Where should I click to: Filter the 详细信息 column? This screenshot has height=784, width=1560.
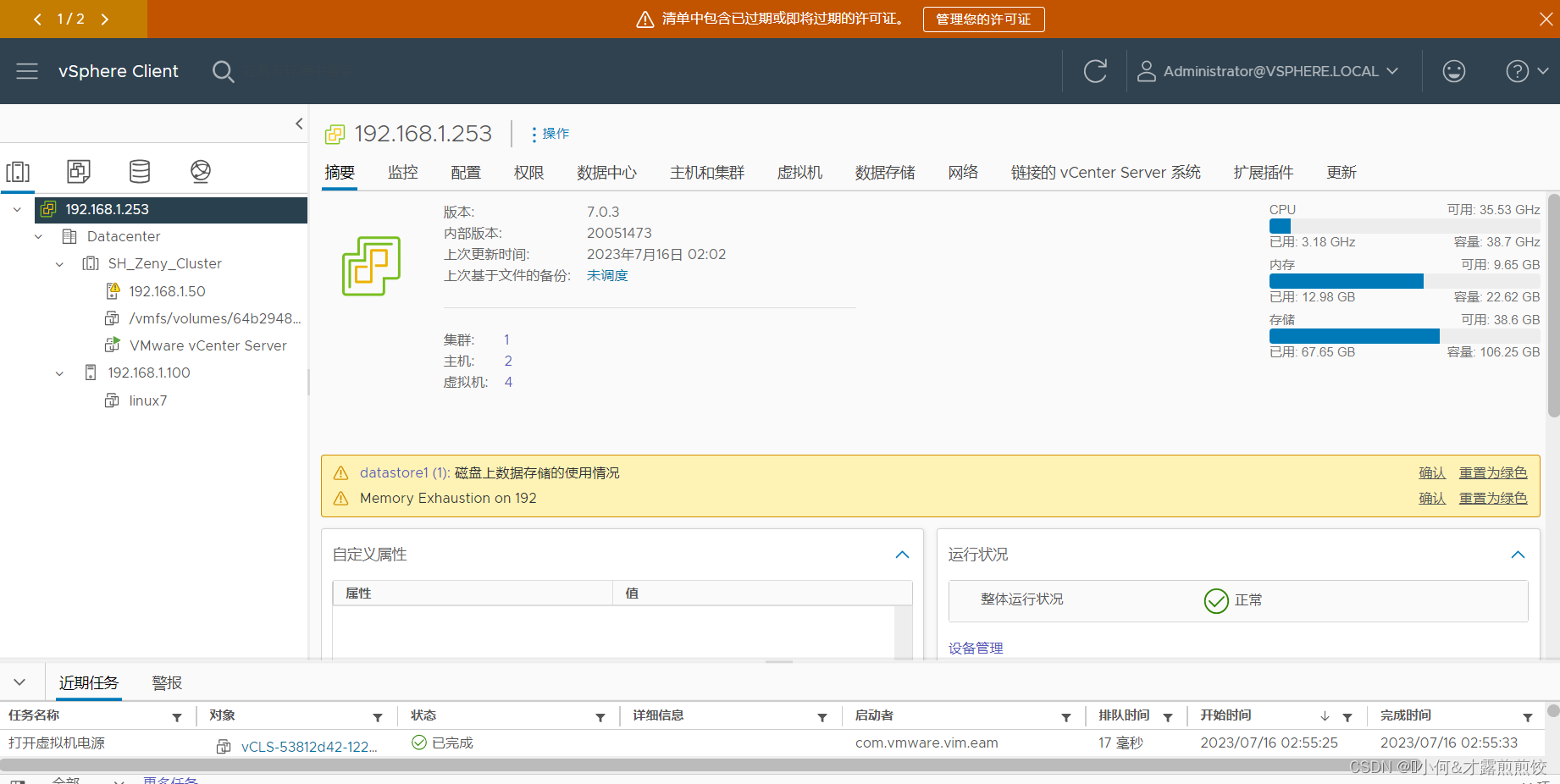tap(822, 717)
